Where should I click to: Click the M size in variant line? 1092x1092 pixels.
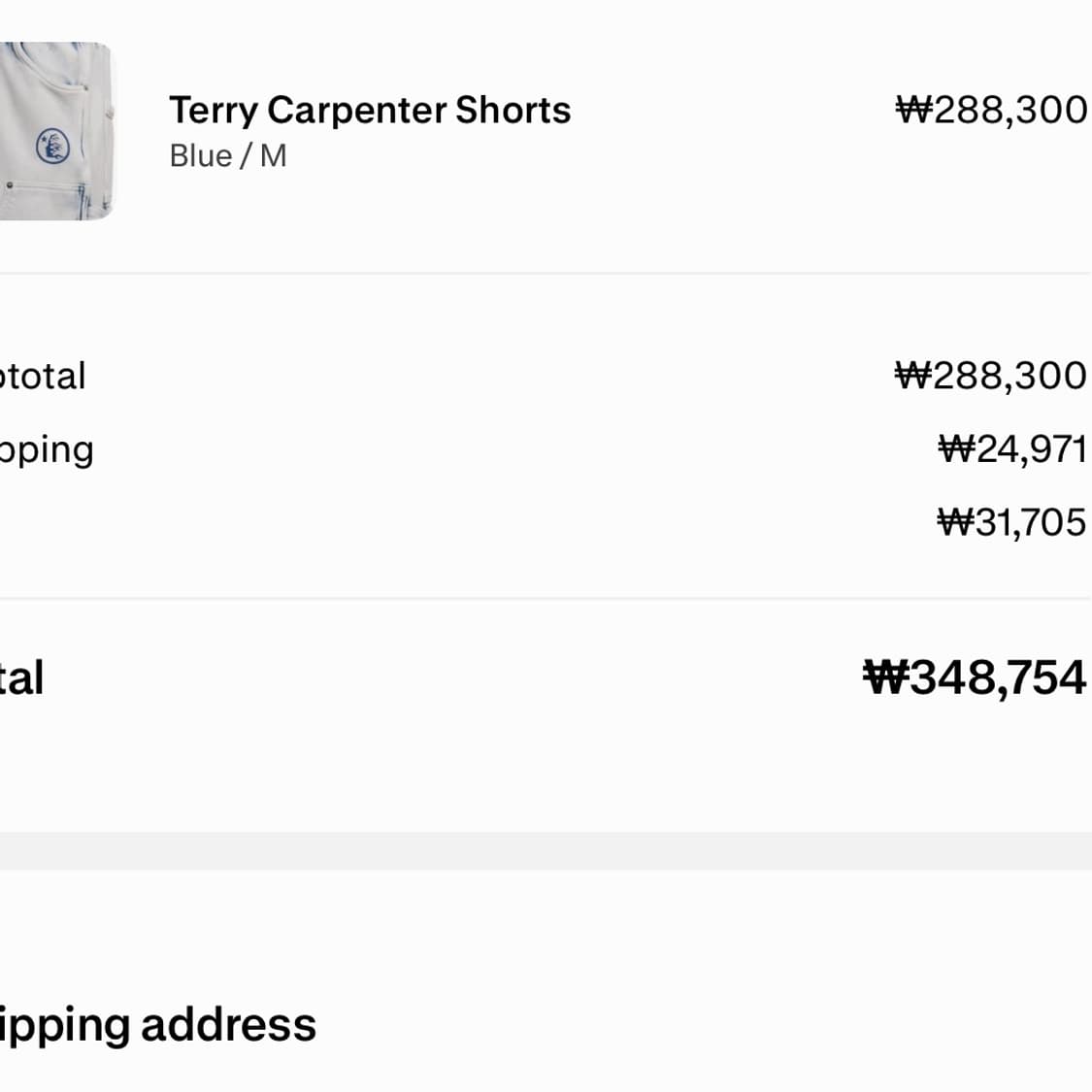pyautogui.click(x=273, y=156)
